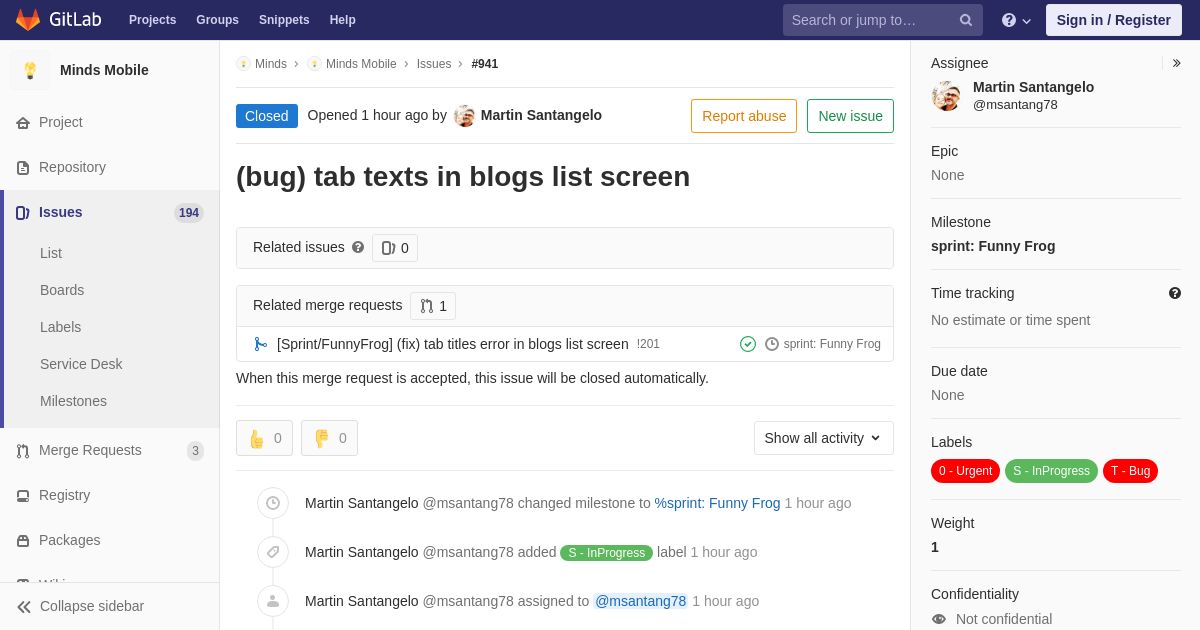
Task: Click the thumbs up reaction button
Action: click(264, 438)
